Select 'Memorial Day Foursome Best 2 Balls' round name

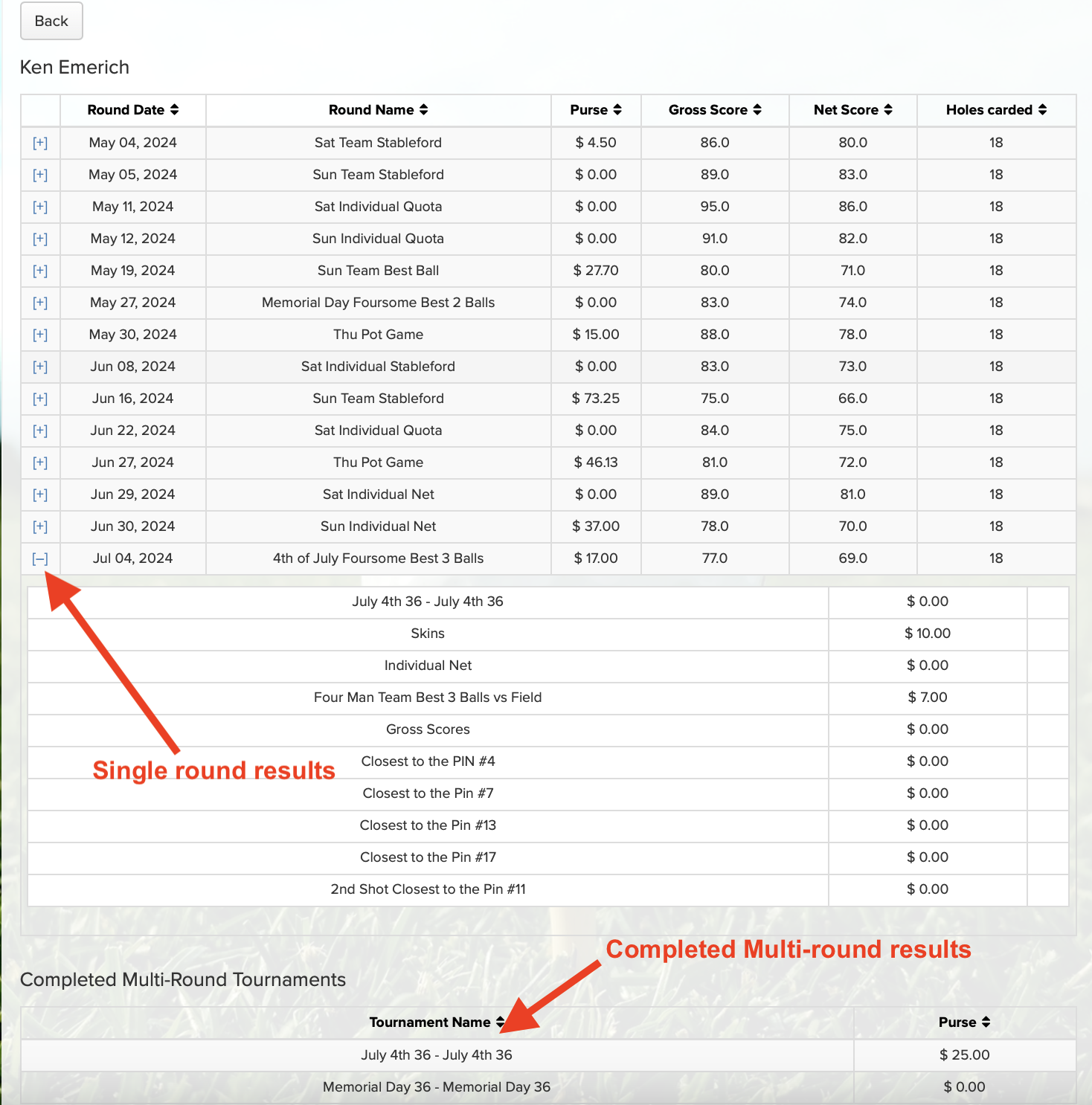tap(378, 303)
